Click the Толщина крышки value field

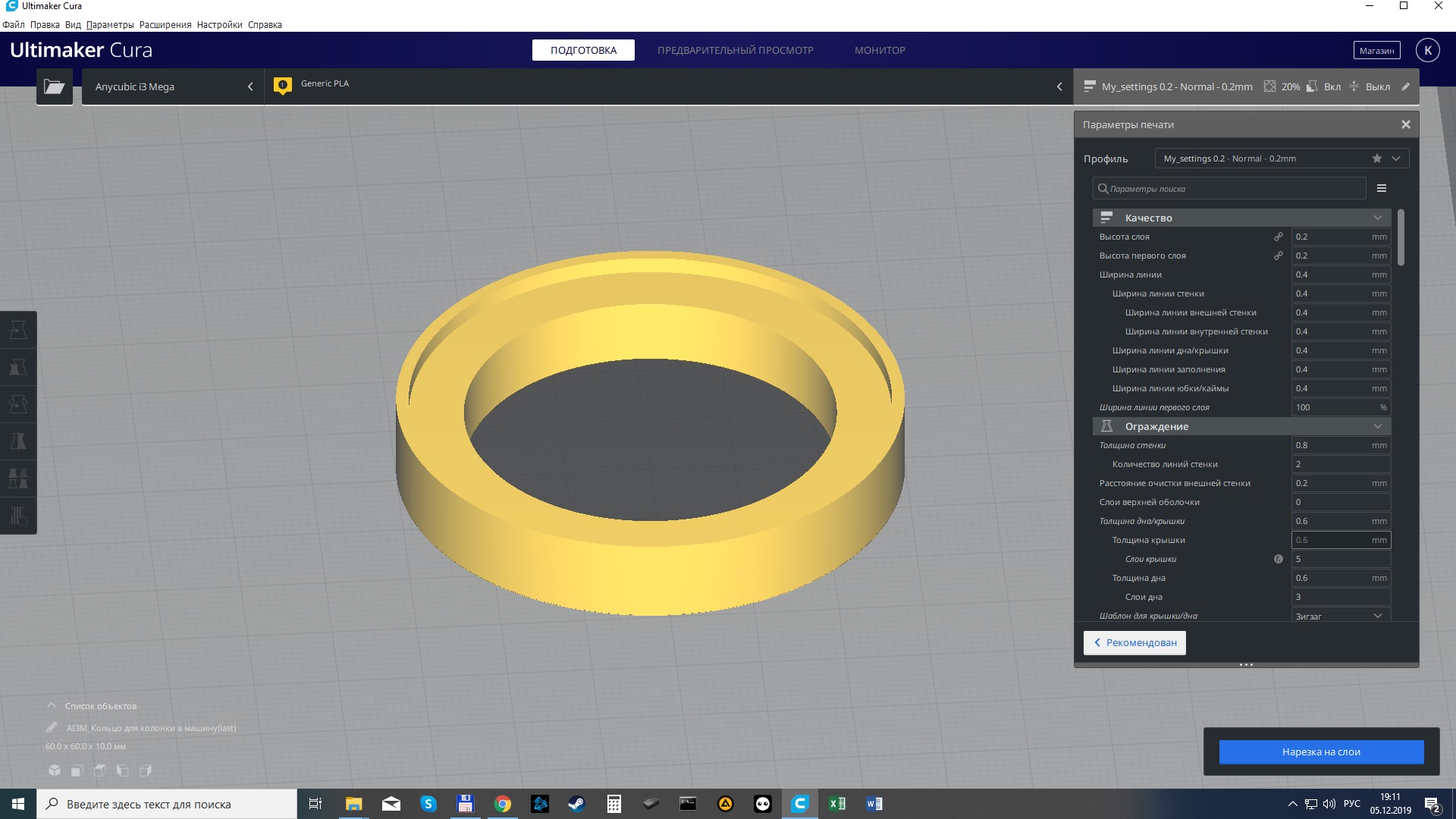click(x=1341, y=540)
